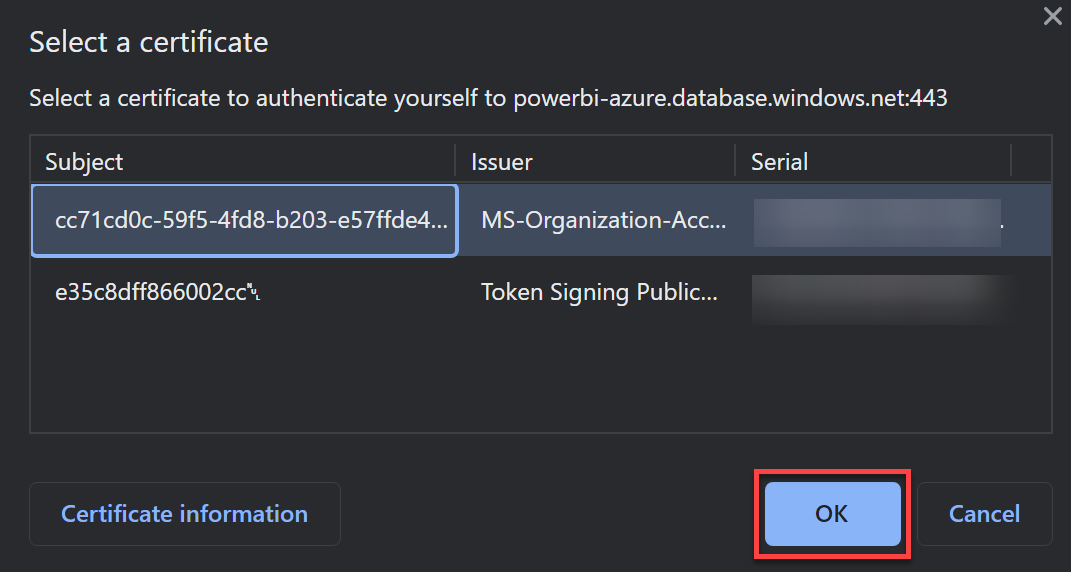Image resolution: width=1071 pixels, height=572 pixels.
Task: Click the blurred serial of the first certificate
Action: 877,223
